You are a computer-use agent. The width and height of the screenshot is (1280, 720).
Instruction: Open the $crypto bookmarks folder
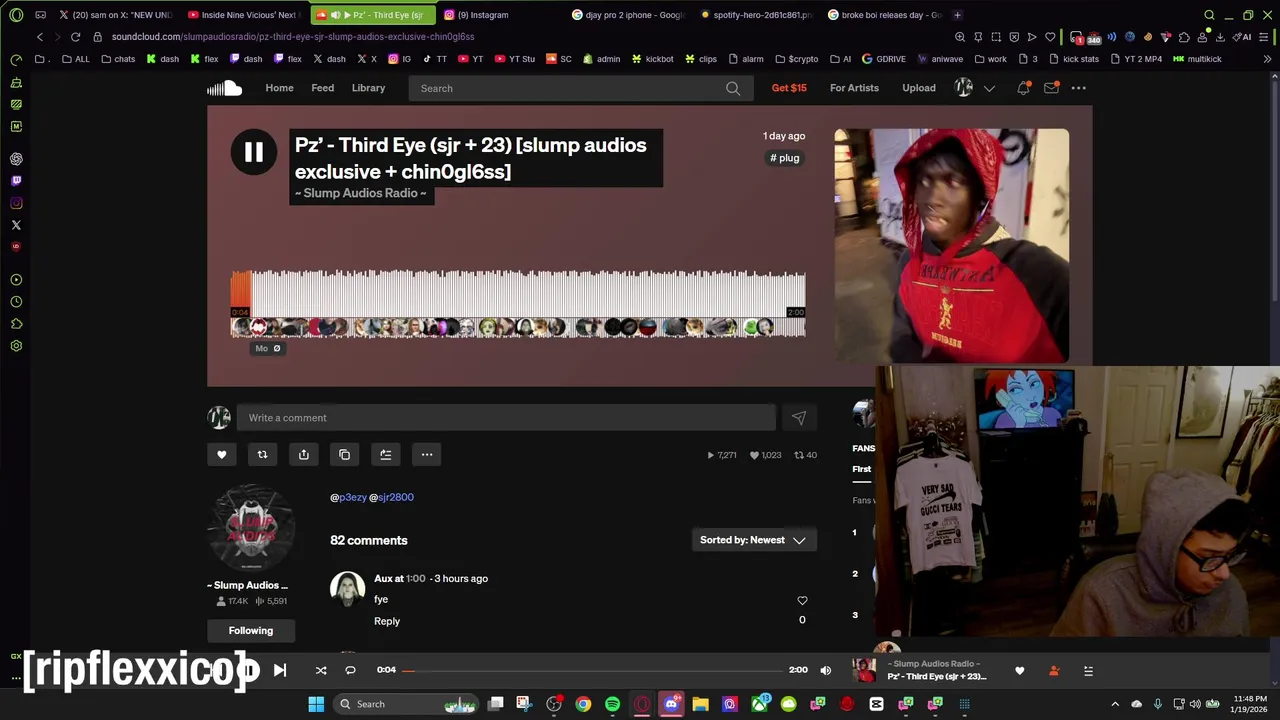796,59
